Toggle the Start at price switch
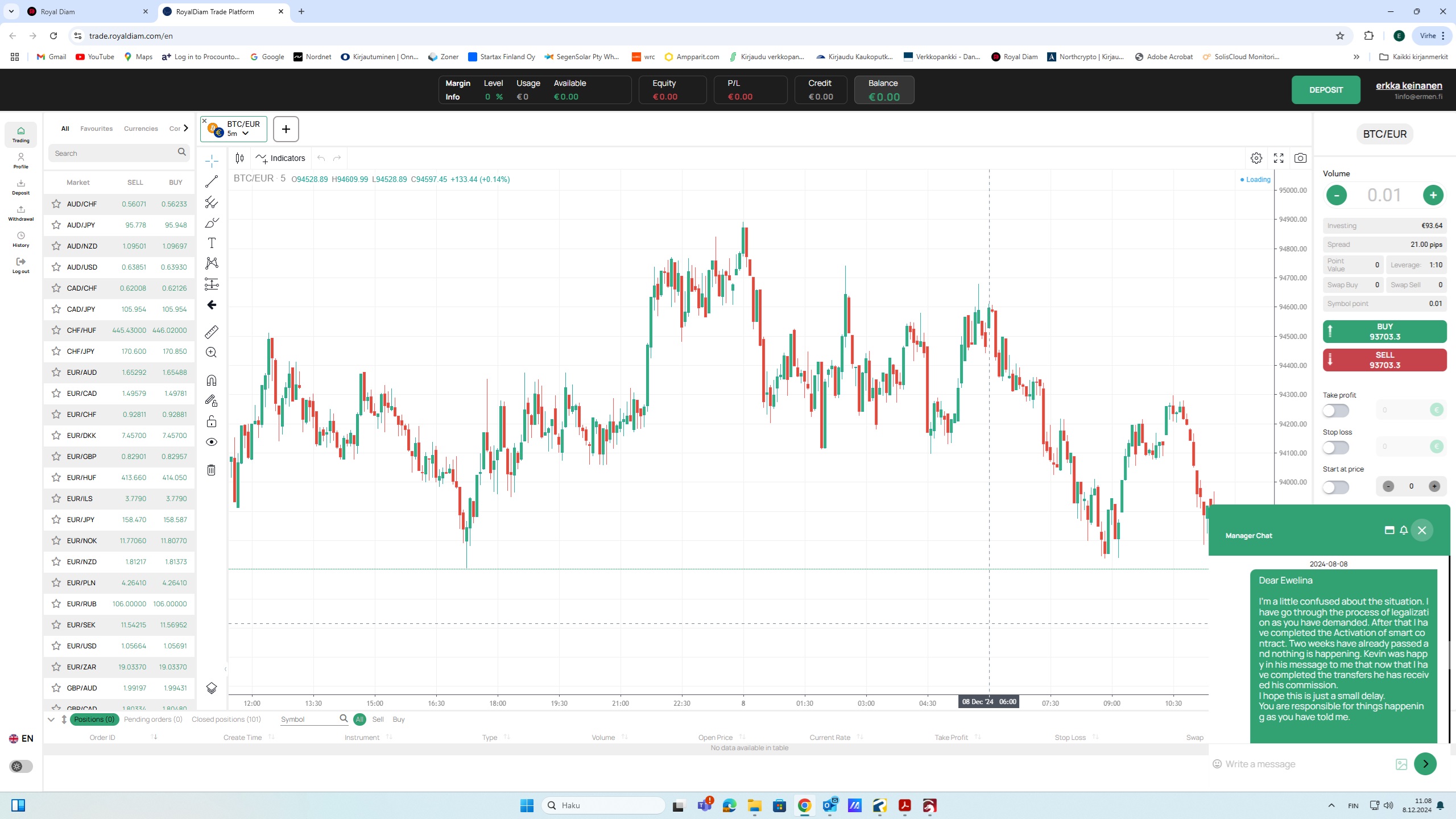Screen dimensions: 1456x819 1335,487
